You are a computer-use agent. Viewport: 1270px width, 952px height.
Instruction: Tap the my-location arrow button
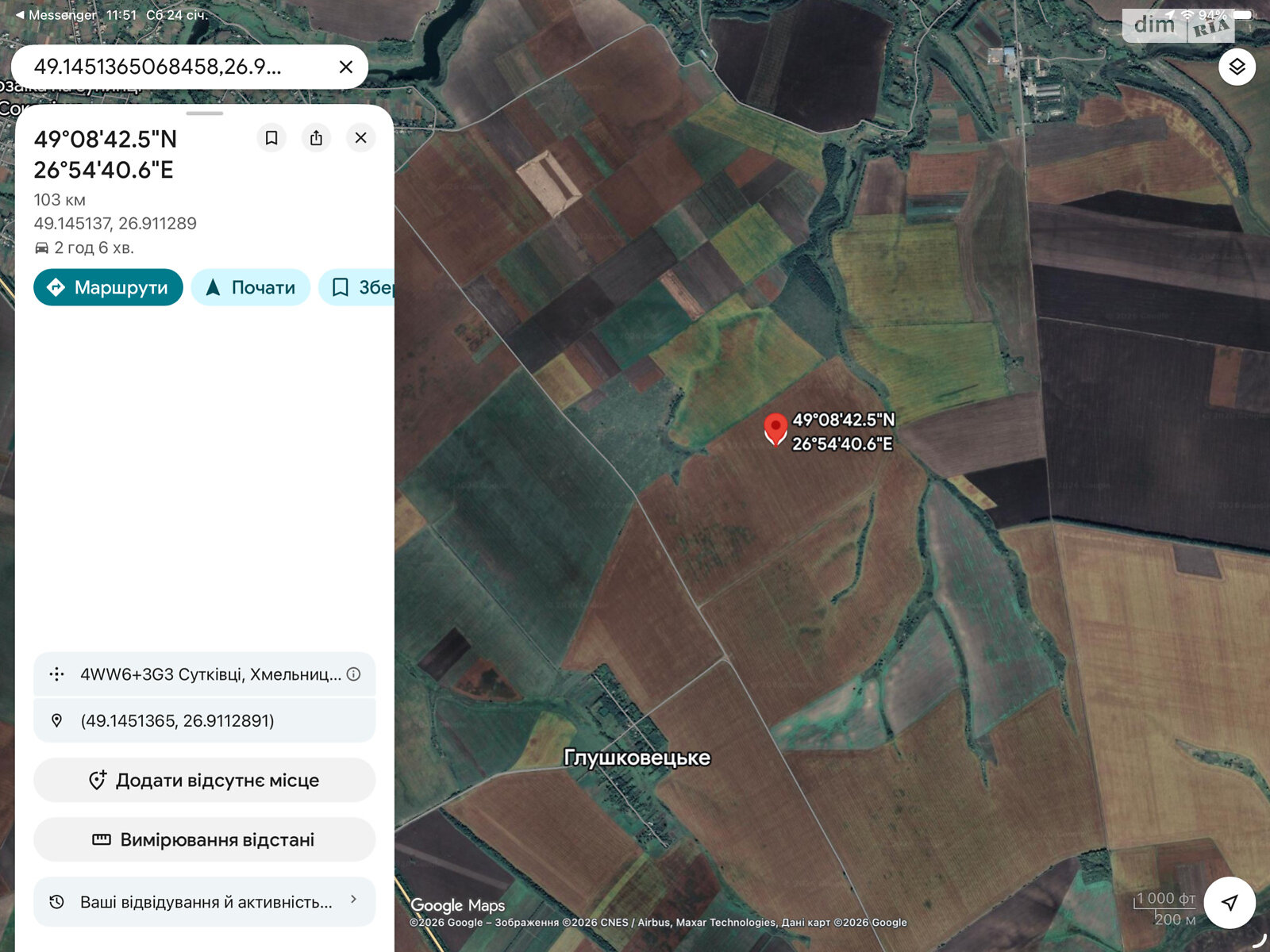(1229, 902)
